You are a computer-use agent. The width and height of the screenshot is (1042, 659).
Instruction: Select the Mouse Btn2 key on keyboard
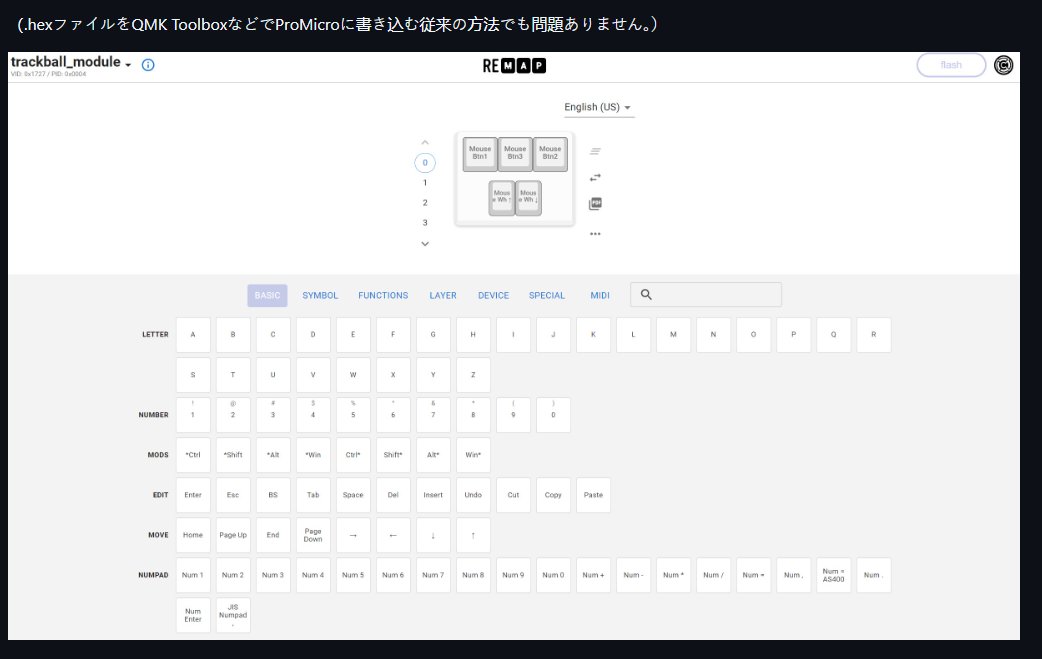(550, 153)
